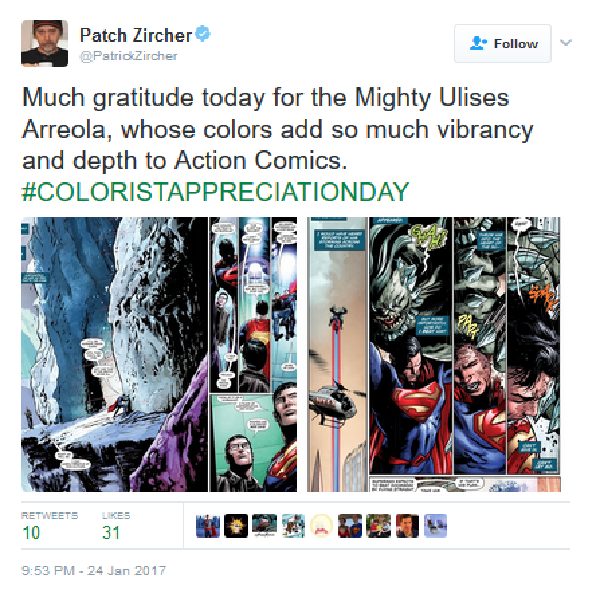Open the Superman fight comic page image
Image resolution: width=594 pixels, height=594 pixels.
(434, 354)
